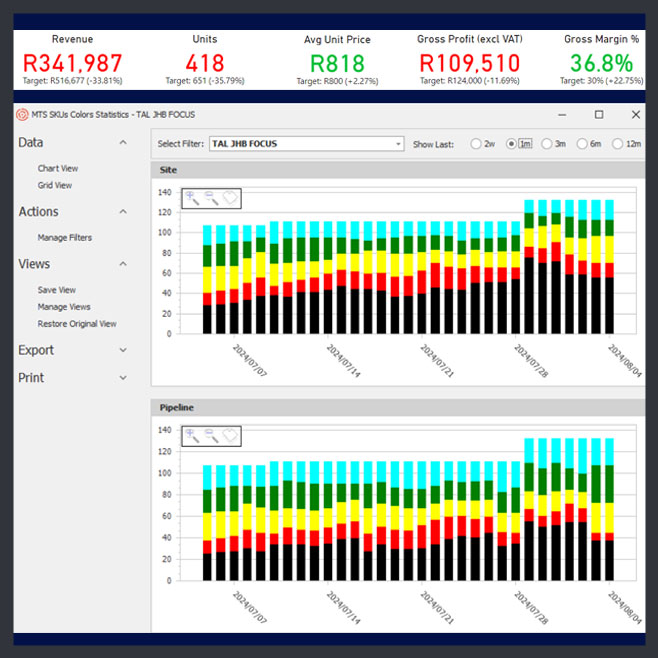Click the MTS app icon in title bar

coord(23,115)
